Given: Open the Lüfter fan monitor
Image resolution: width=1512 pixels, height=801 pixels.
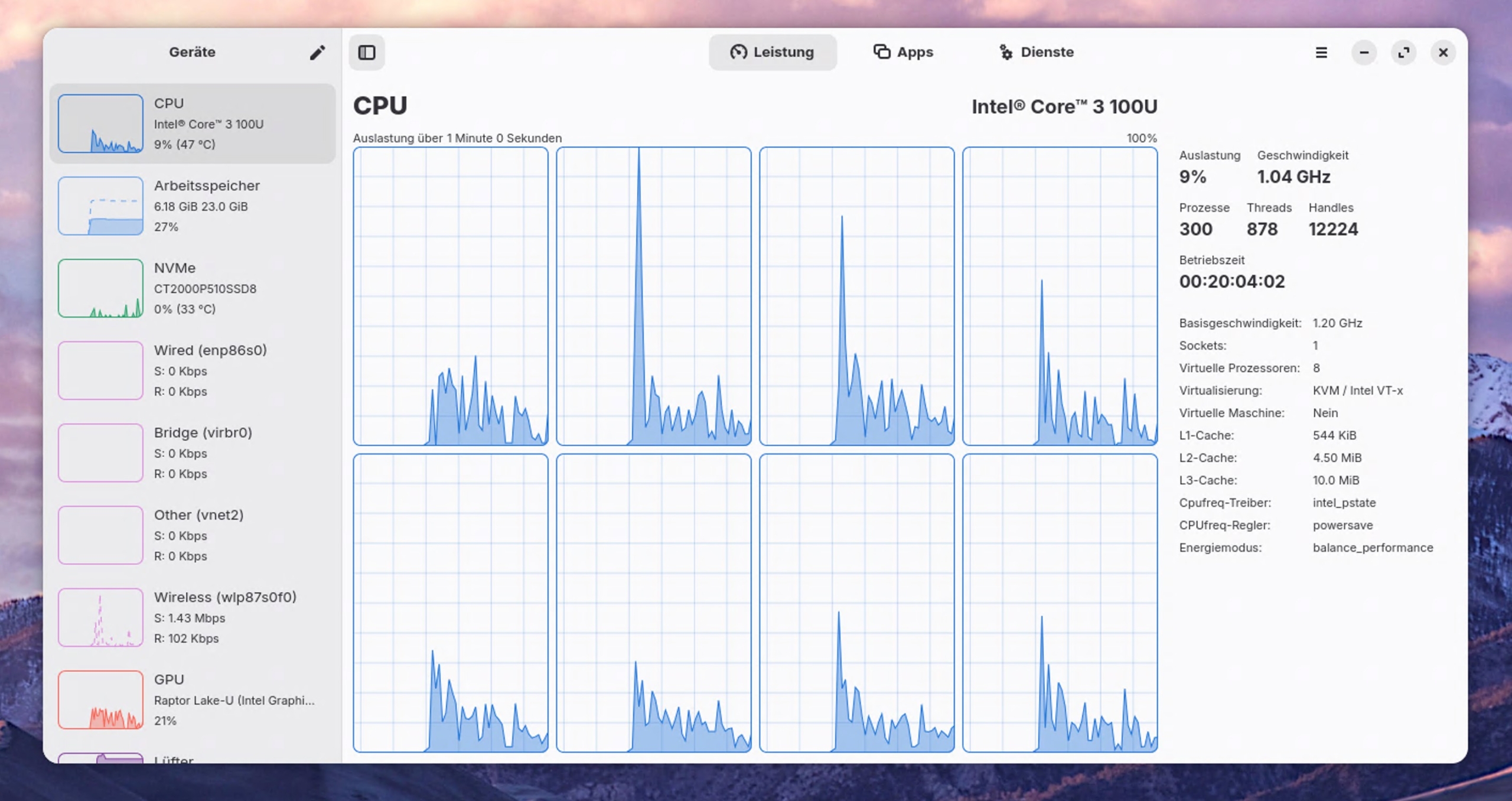Looking at the screenshot, I should (x=174, y=761).
